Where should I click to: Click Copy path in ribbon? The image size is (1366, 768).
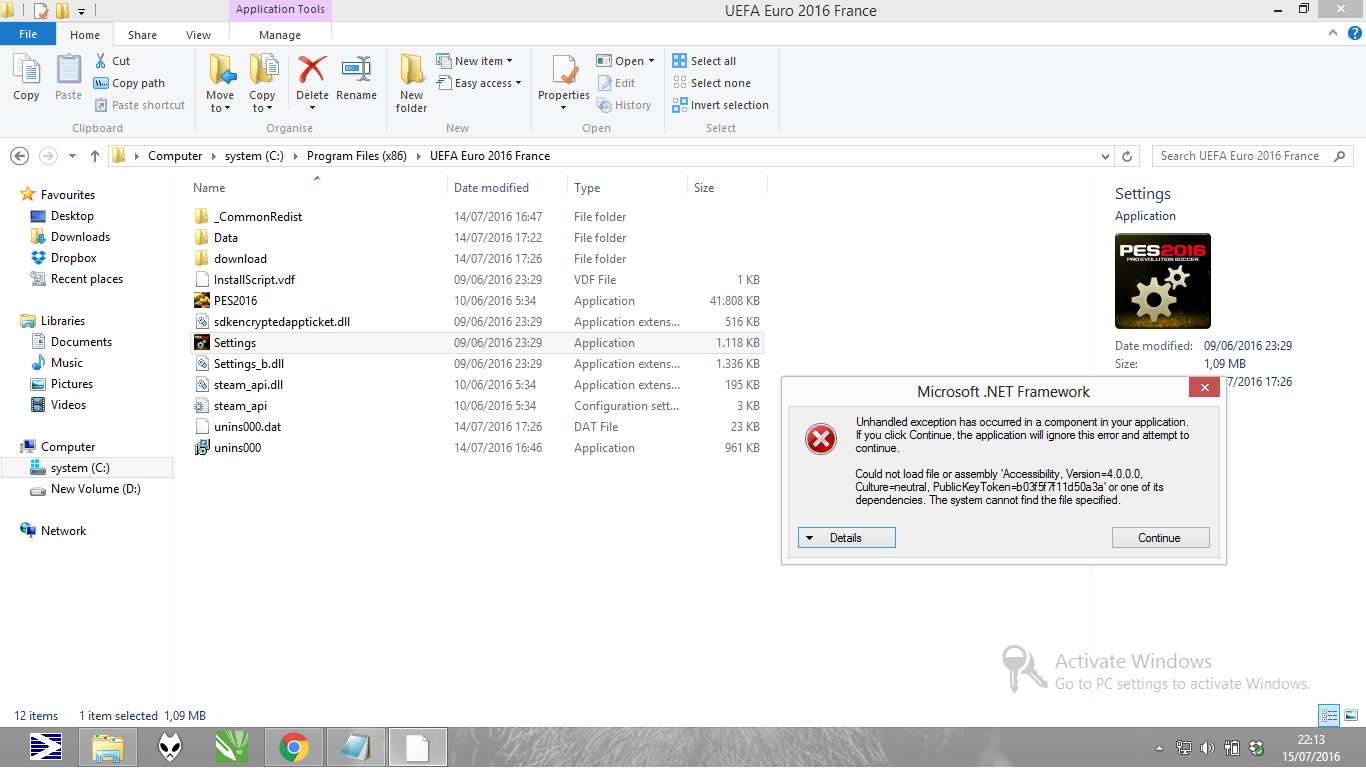pos(130,83)
